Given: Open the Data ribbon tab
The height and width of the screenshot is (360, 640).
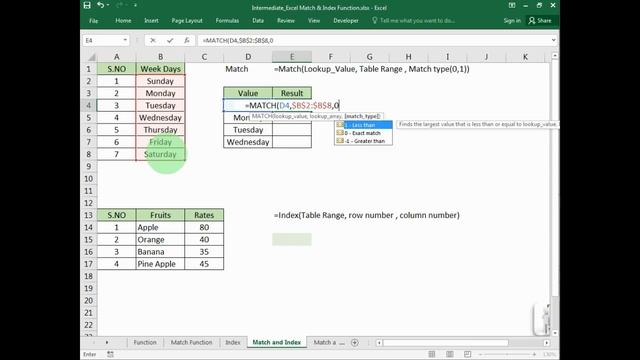Looking at the screenshot, I should [258, 20].
